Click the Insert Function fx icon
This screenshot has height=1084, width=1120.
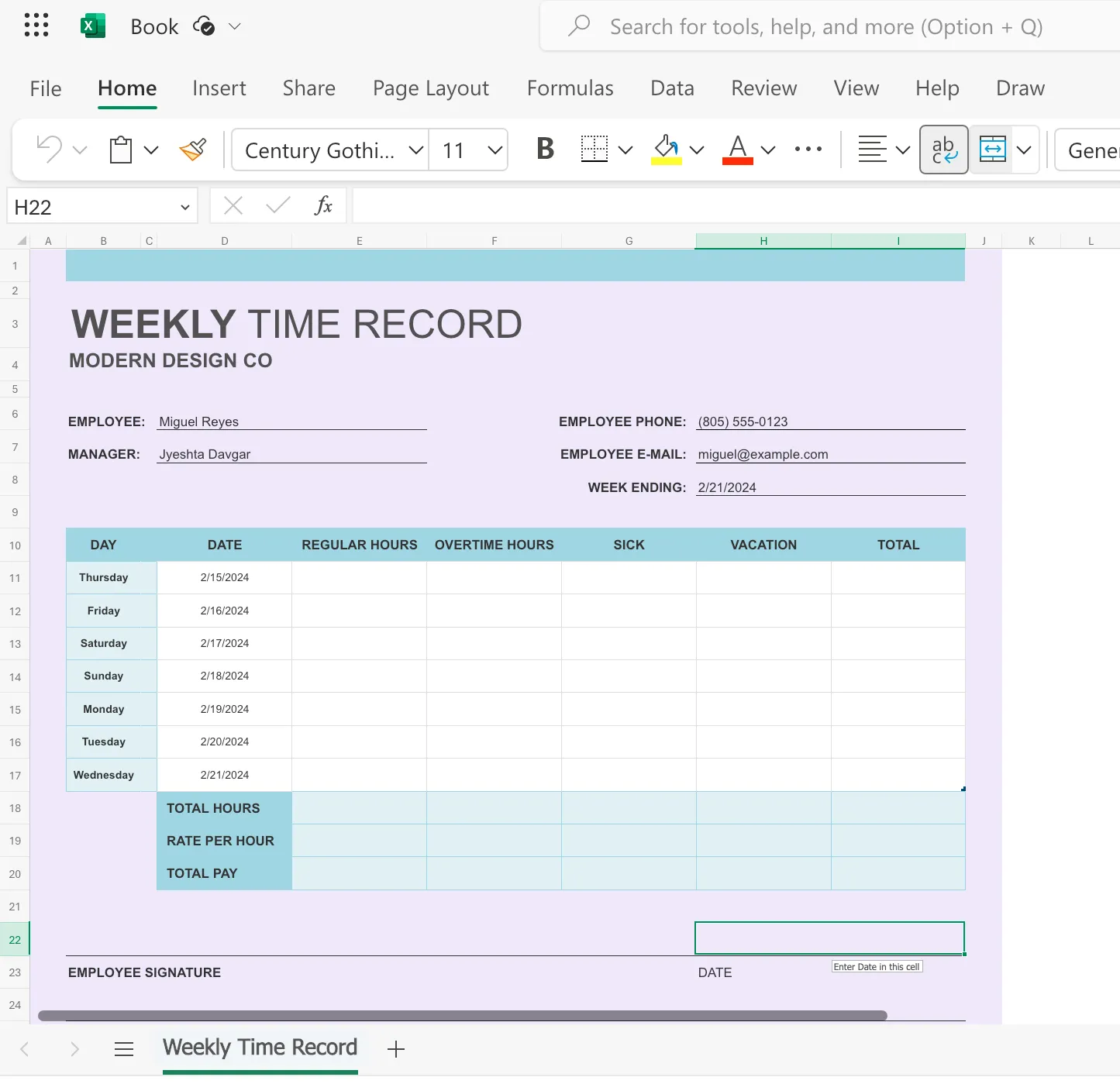click(323, 205)
